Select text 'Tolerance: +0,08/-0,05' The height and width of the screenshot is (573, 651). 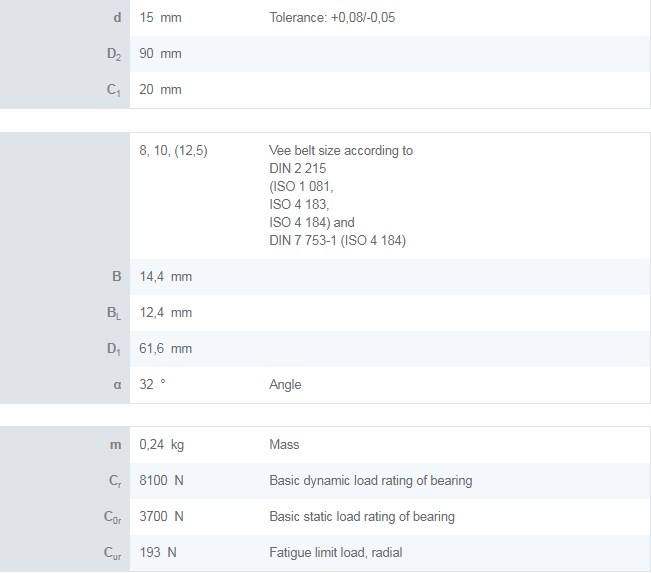point(332,17)
